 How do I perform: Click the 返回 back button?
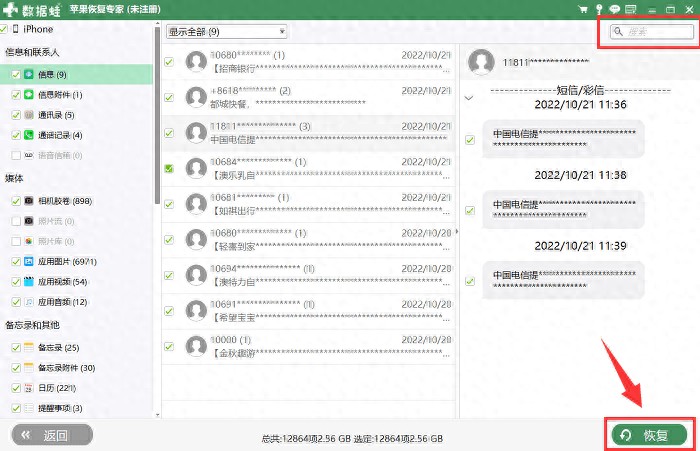[x=52, y=435]
